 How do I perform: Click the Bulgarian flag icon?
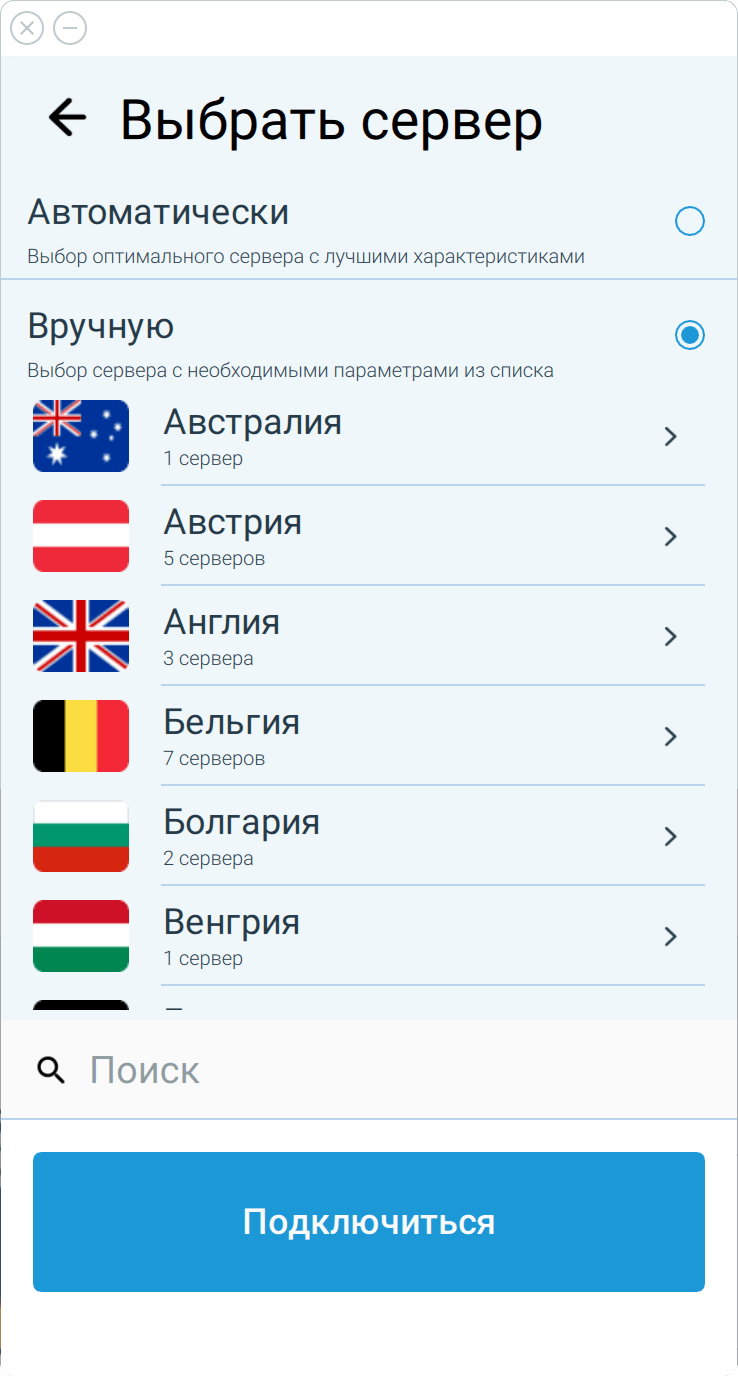pyautogui.click(x=80, y=836)
